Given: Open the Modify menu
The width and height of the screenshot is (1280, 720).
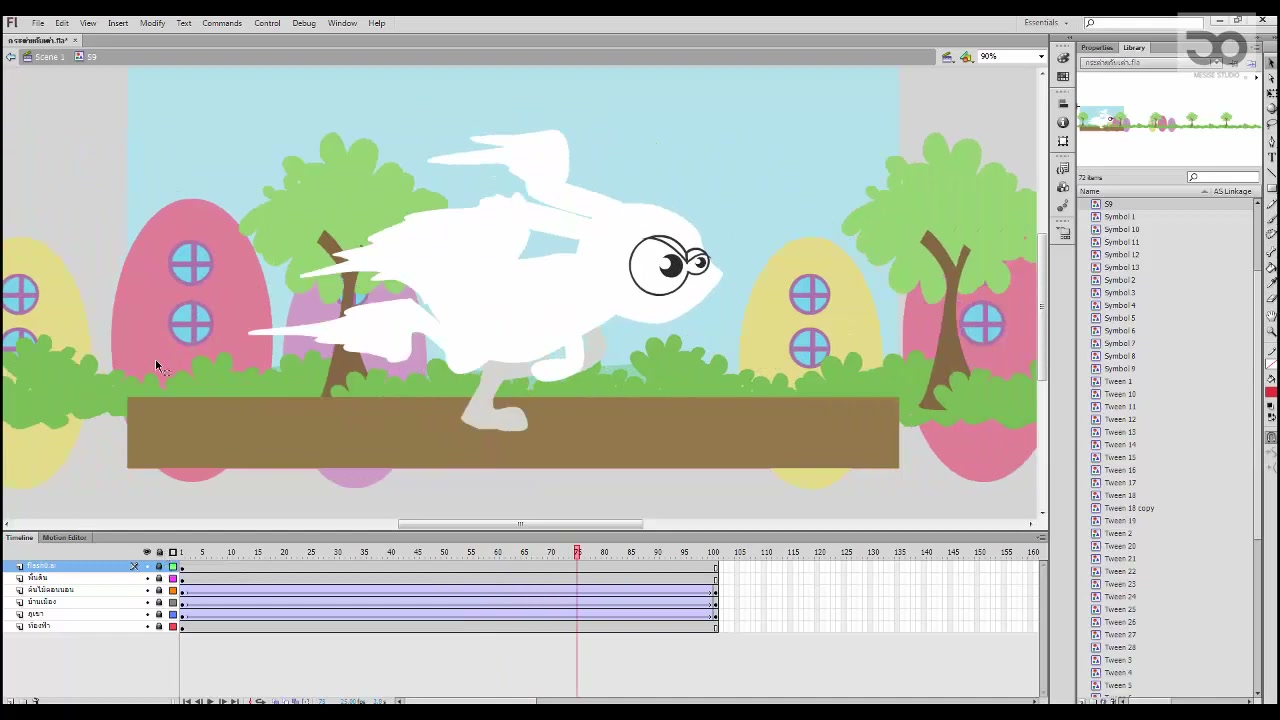Looking at the screenshot, I should coord(152,23).
